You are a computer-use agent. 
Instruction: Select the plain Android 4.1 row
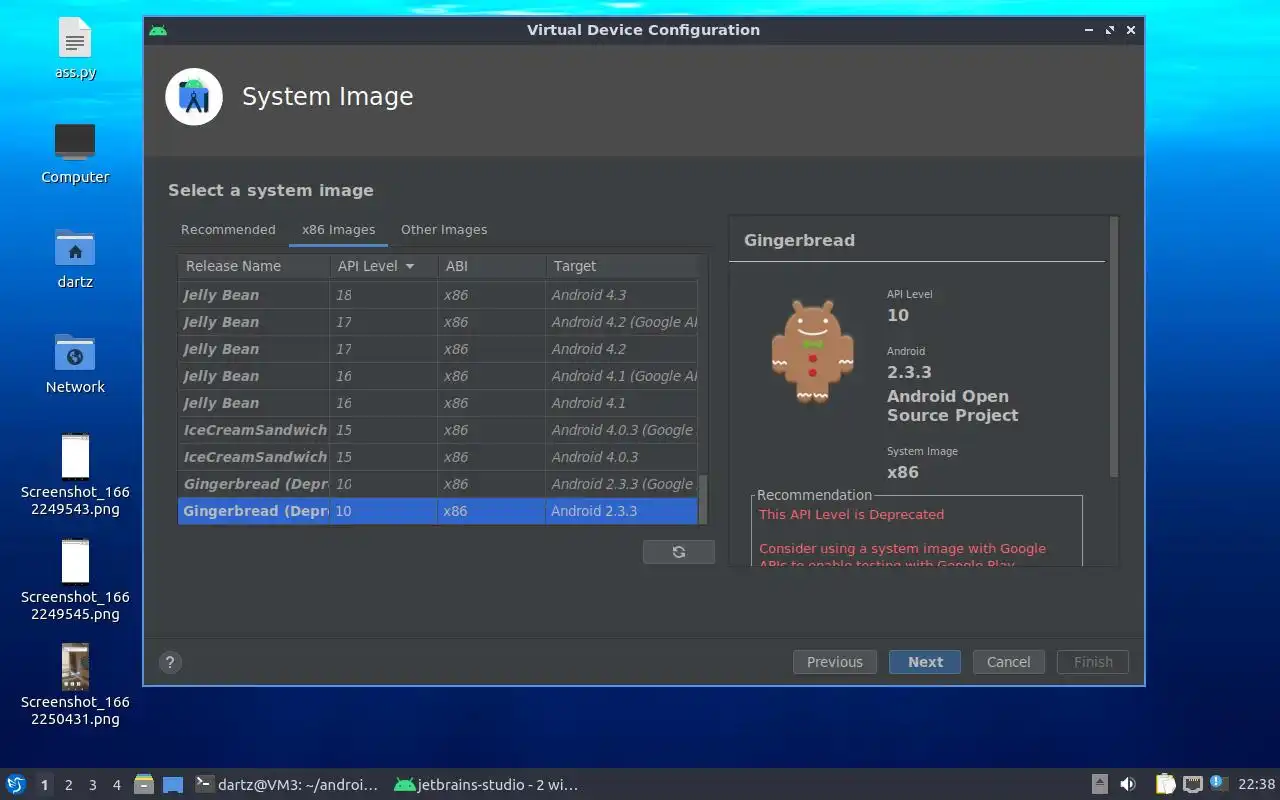click(x=438, y=403)
